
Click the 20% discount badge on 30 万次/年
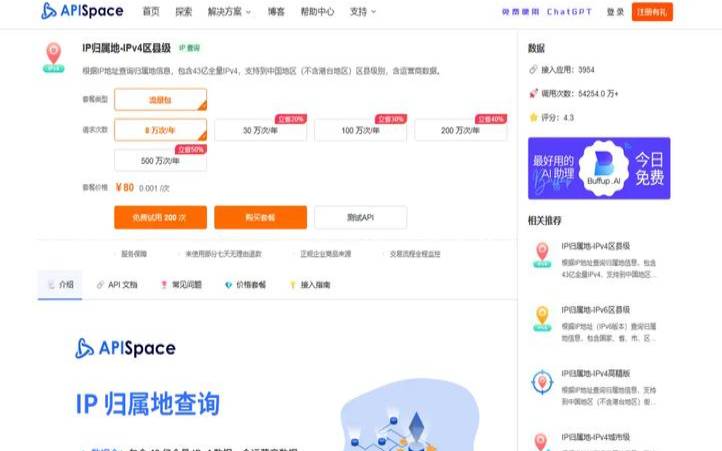291,119
